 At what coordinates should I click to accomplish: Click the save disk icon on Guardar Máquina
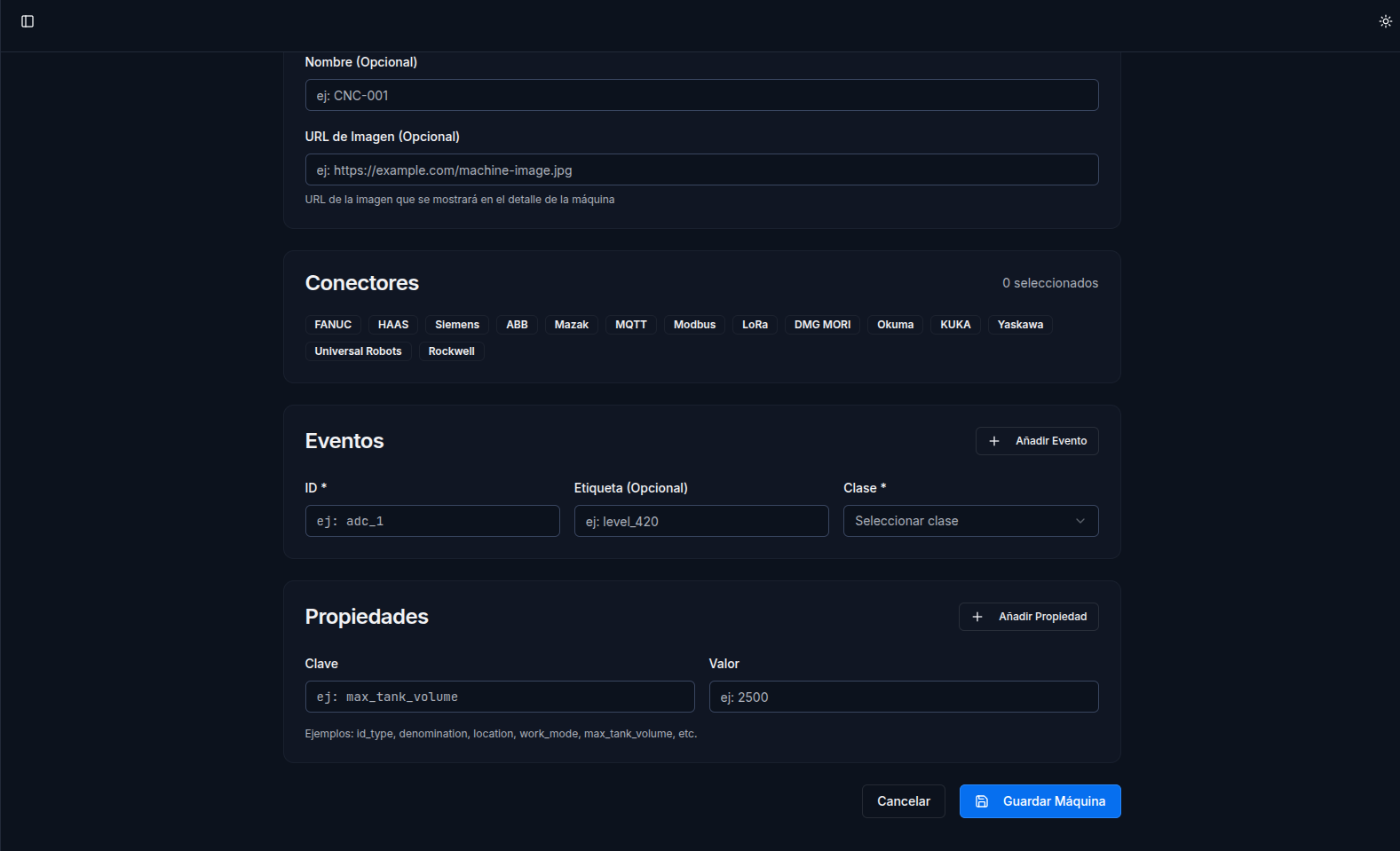(x=982, y=801)
